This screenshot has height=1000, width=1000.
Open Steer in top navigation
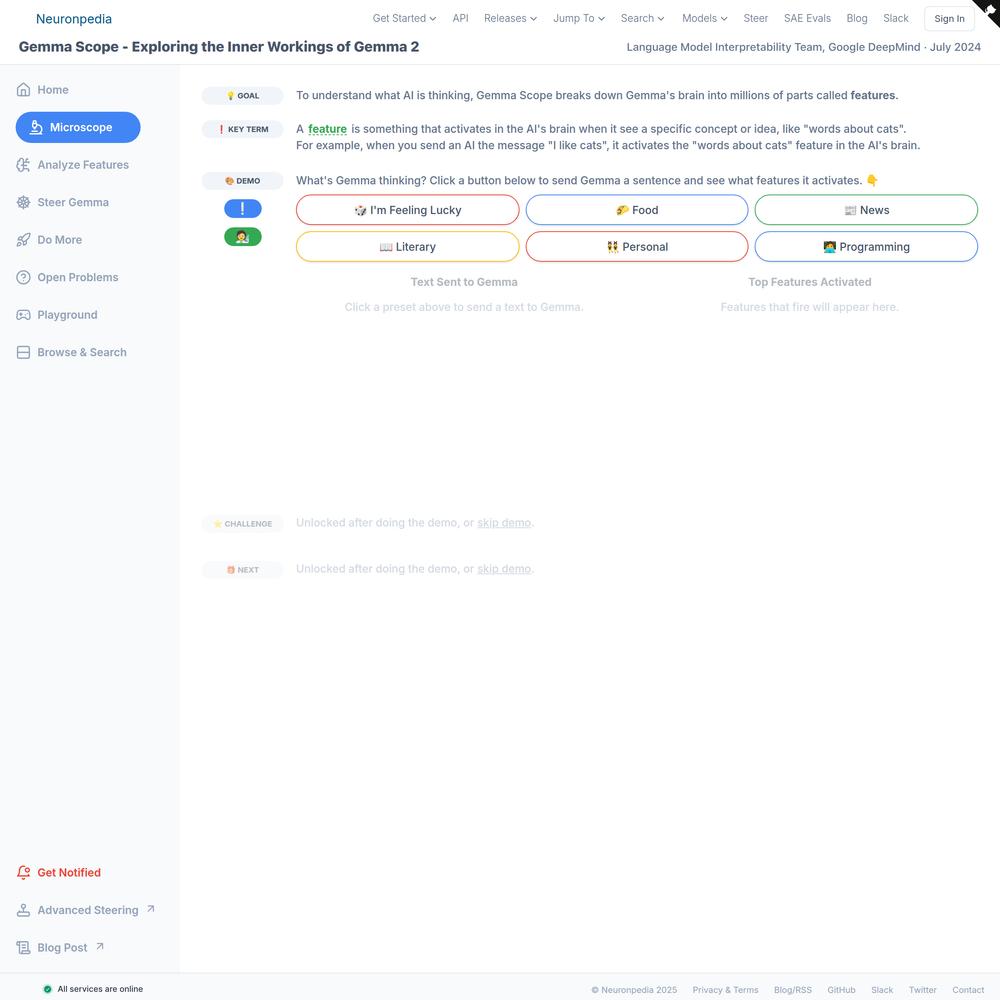tap(755, 18)
